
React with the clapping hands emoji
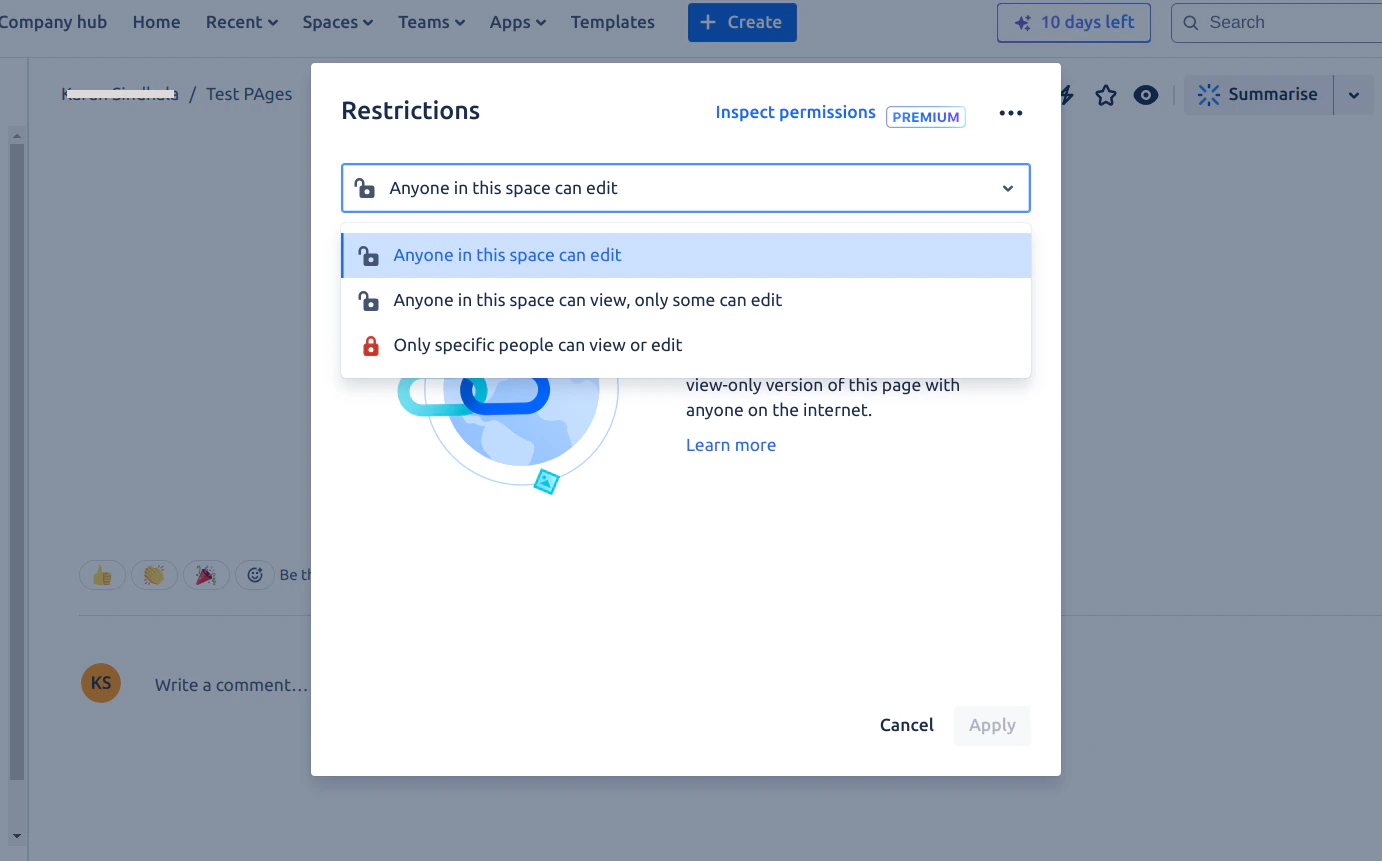154,574
